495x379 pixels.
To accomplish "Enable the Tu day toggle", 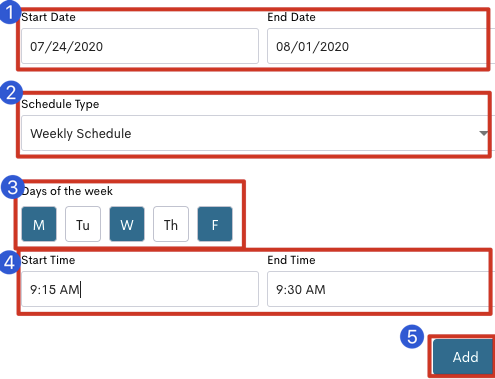I will point(83,224).
